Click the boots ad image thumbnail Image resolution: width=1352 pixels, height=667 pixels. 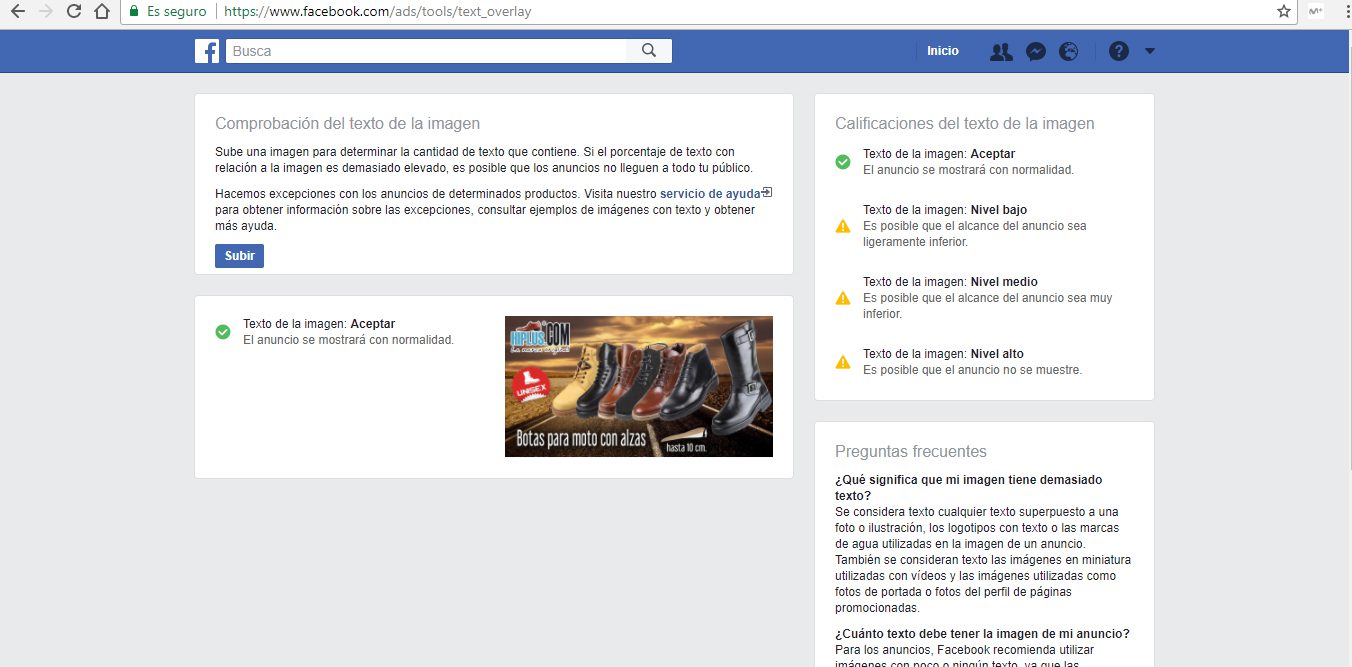coord(638,386)
